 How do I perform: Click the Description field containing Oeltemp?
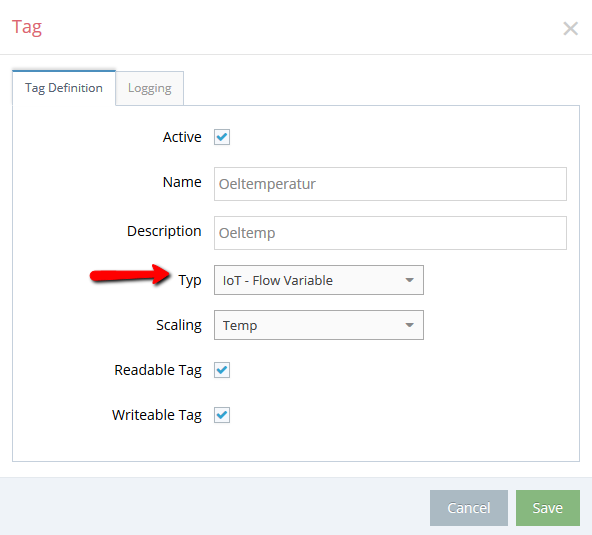click(x=390, y=233)
